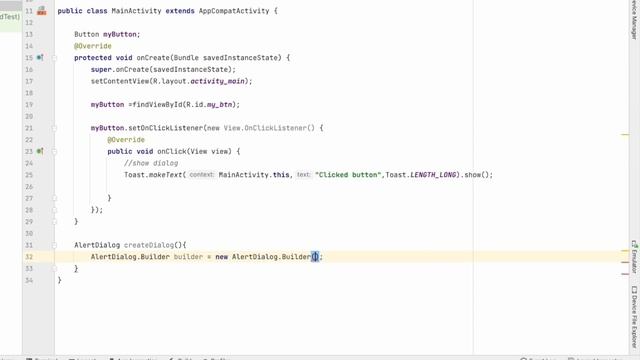This screenshot has width=640, height=360.
Task: Click 'builder' variable name on line 32
Action: (188, 257)
